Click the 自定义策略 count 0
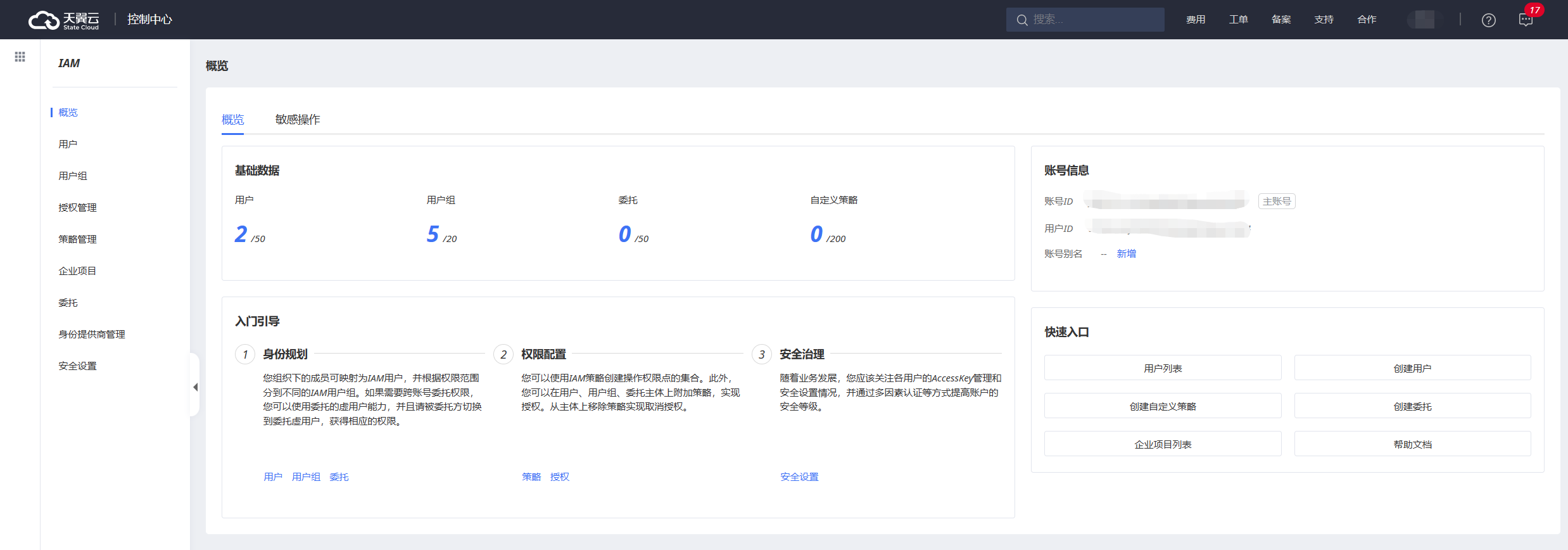This screenshot has height=550, width=1568. [x=817, y=234]
